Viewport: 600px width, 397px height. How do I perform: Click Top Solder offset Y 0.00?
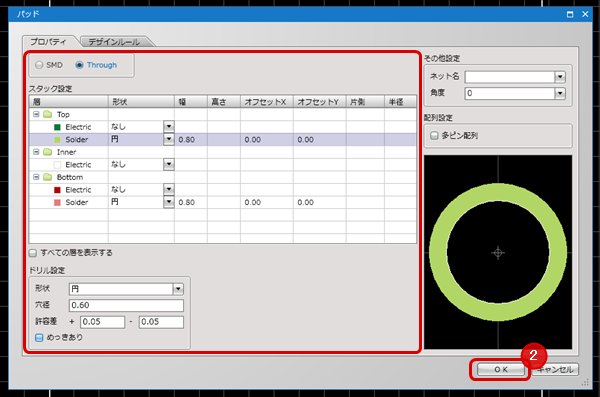coord(306,140)
